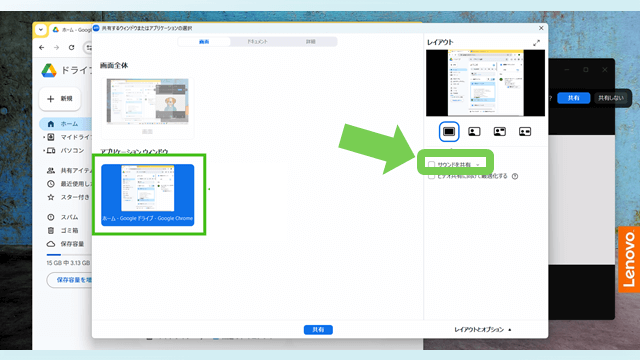This screenshot has width=640, height=360.
Task: Collapse レイアウトとオプション at the bottom
Action: click(x=483, y=329)
